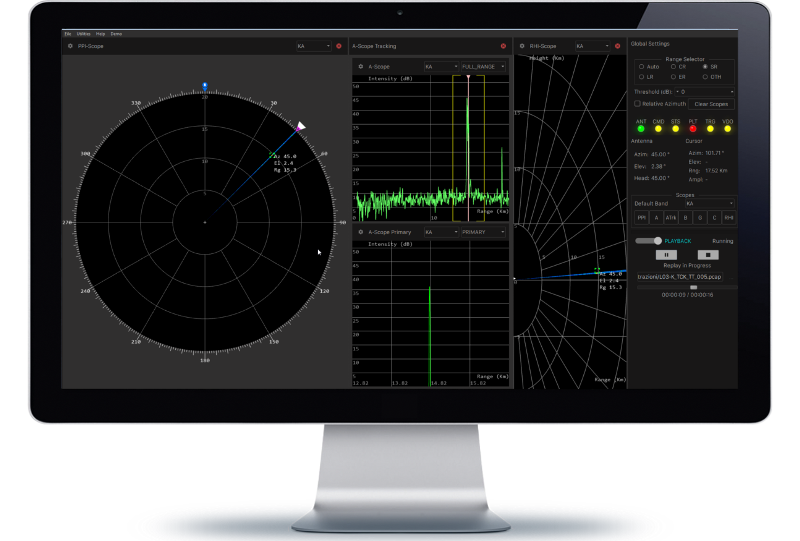Click the antenna Head 45.00° value
This screenshot has height=541, width=800.
pos(660,178)
